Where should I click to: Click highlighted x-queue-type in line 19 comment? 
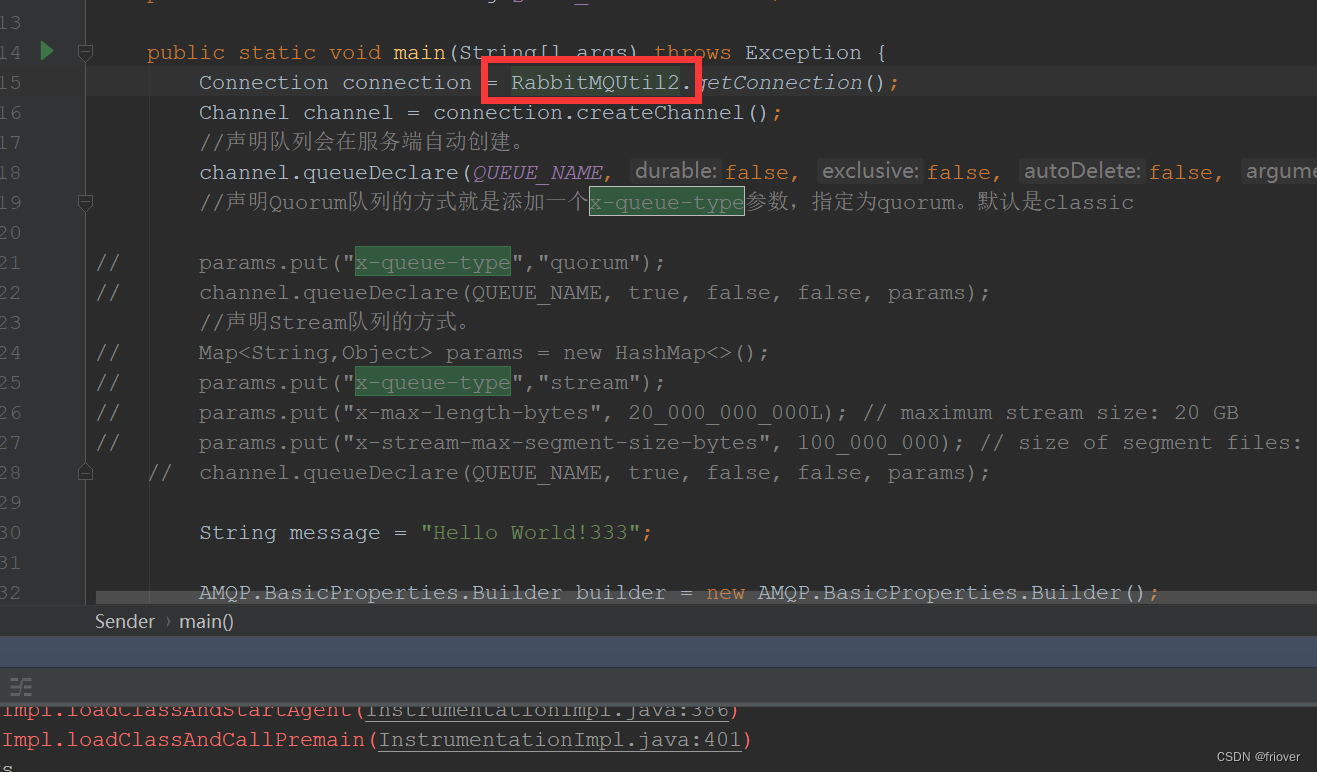pyautogui.click(x=666, y=202)
